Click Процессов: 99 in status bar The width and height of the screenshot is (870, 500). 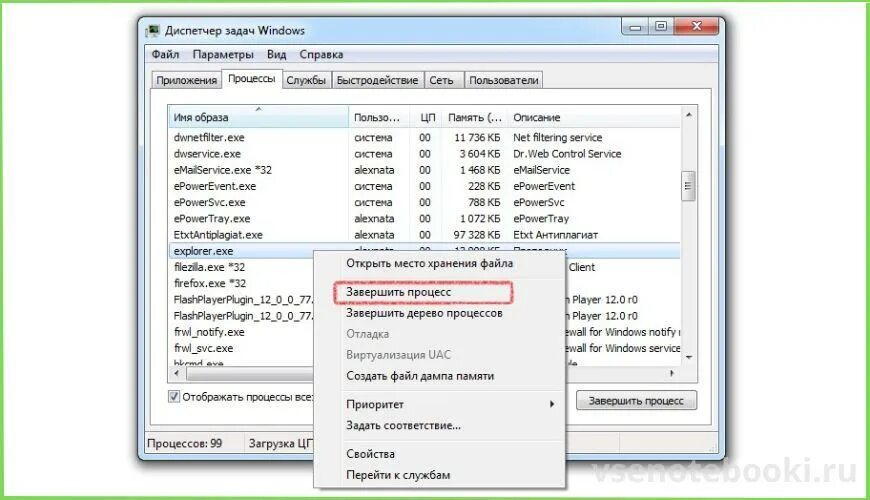coord(184,443)
